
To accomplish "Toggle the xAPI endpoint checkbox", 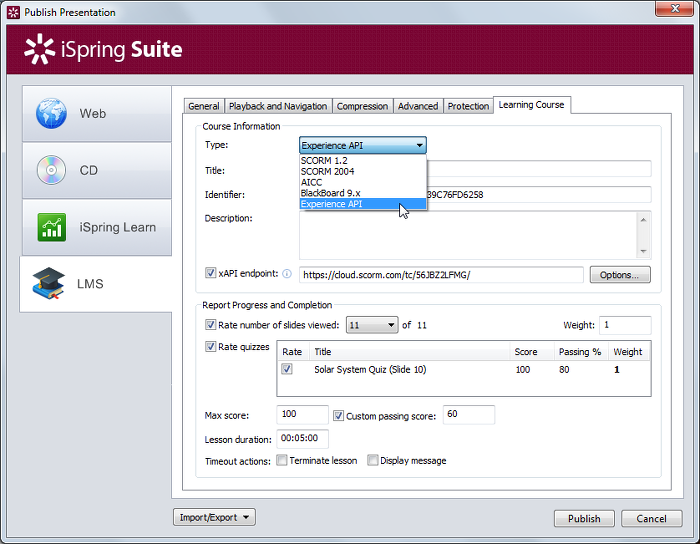I will tap(210, 273).
